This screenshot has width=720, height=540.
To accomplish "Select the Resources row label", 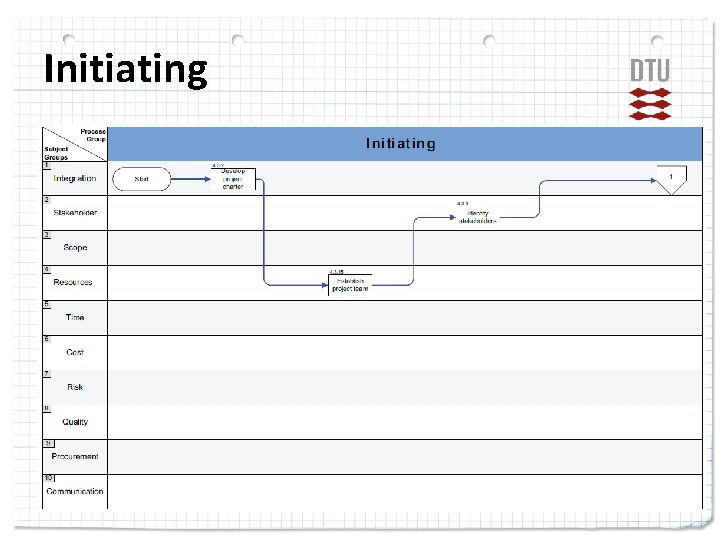I will point(73,282).
